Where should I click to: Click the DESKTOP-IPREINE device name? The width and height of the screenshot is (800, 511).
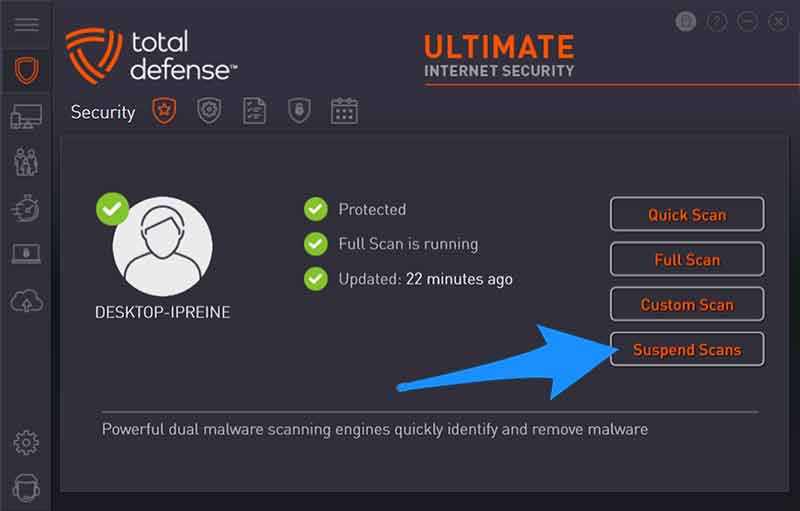point(163,312)
